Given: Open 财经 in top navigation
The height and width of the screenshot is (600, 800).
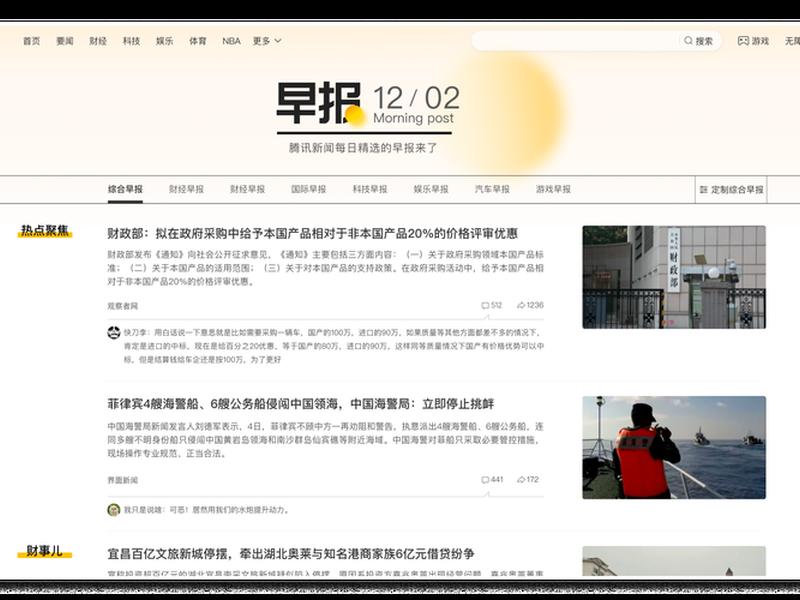Looking at the screenshot, I should pyautogui.click(x=98, y=41).
